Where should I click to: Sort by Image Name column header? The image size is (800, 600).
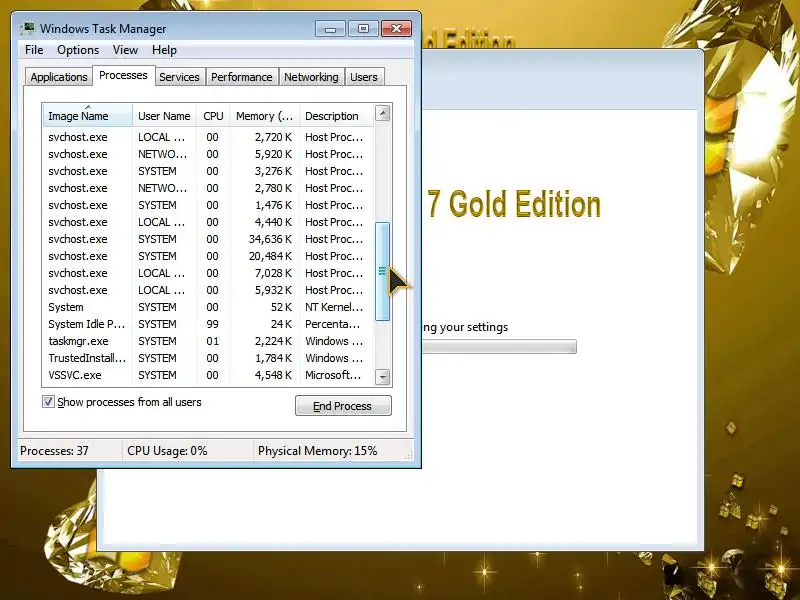(x=88, y=116)
